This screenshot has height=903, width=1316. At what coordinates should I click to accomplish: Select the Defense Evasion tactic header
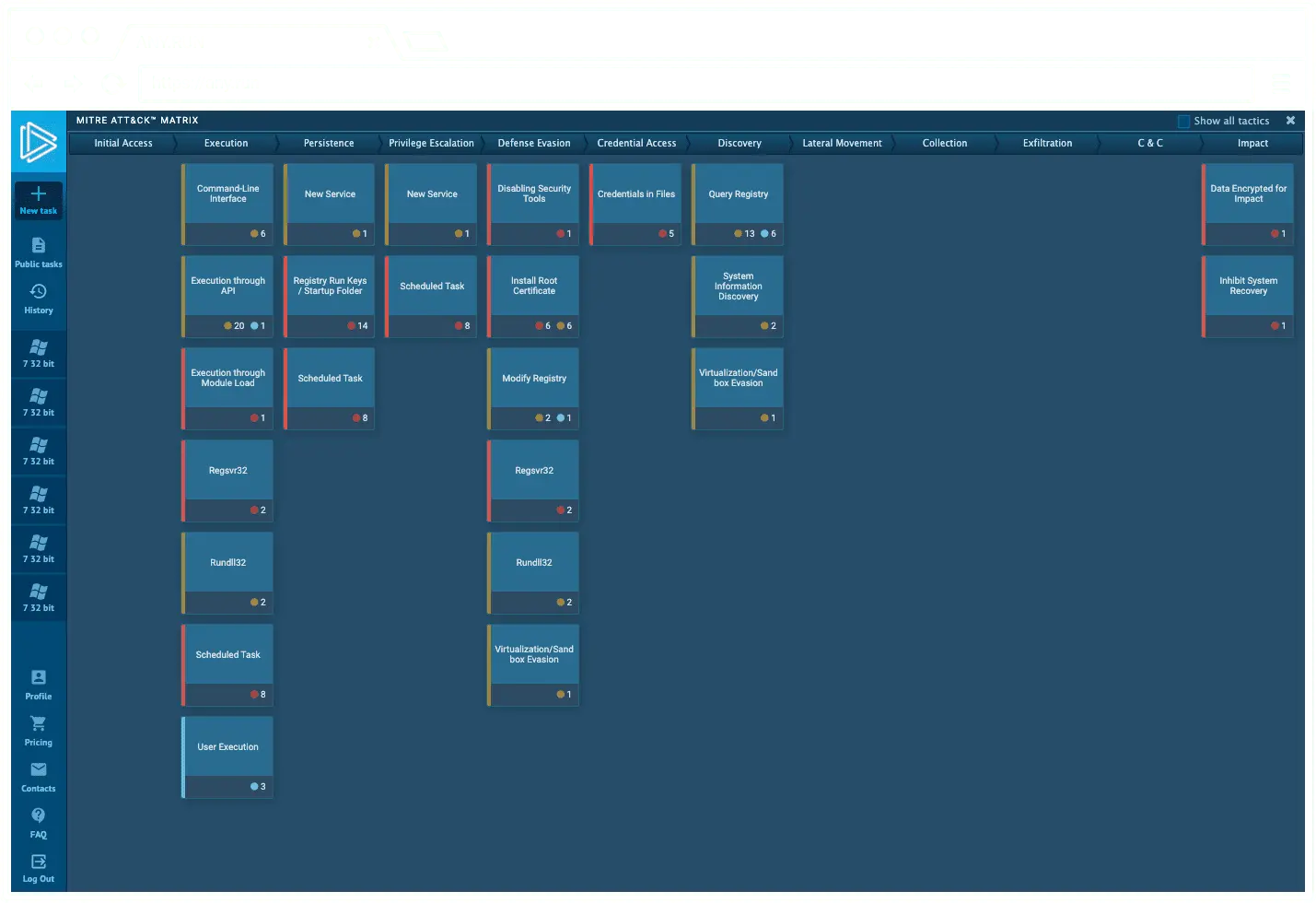534,144
